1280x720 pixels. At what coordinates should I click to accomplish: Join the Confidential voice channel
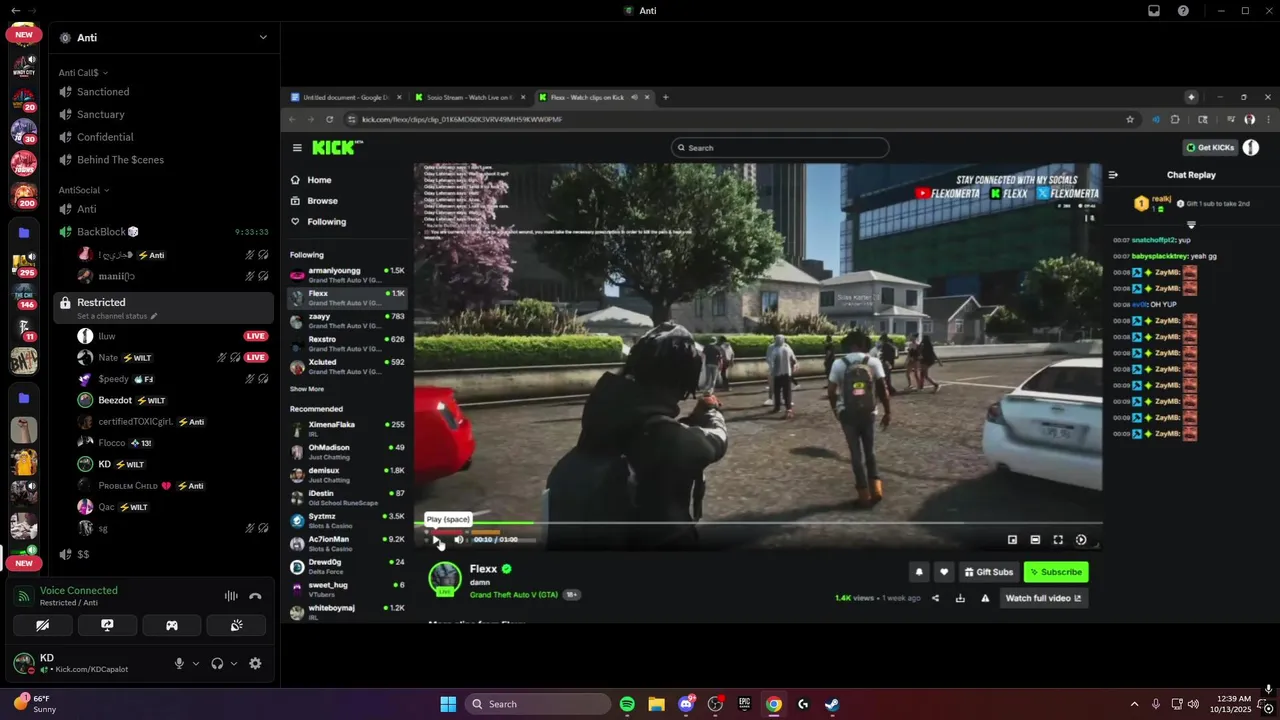point(163,137)
